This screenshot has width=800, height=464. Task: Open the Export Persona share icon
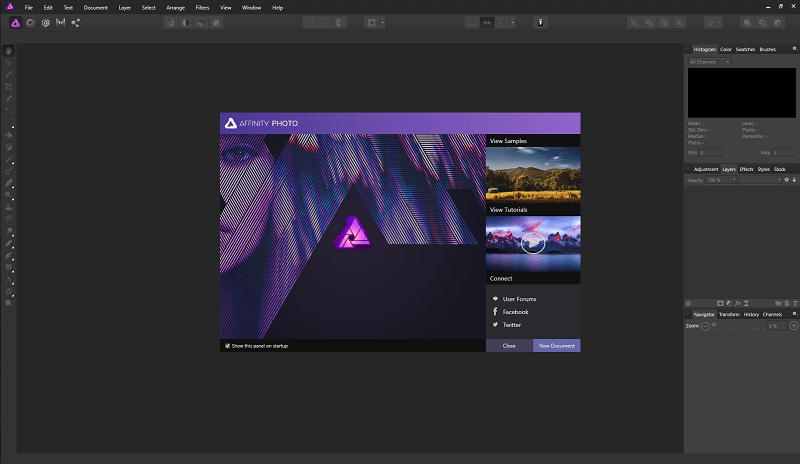(75, 22)
